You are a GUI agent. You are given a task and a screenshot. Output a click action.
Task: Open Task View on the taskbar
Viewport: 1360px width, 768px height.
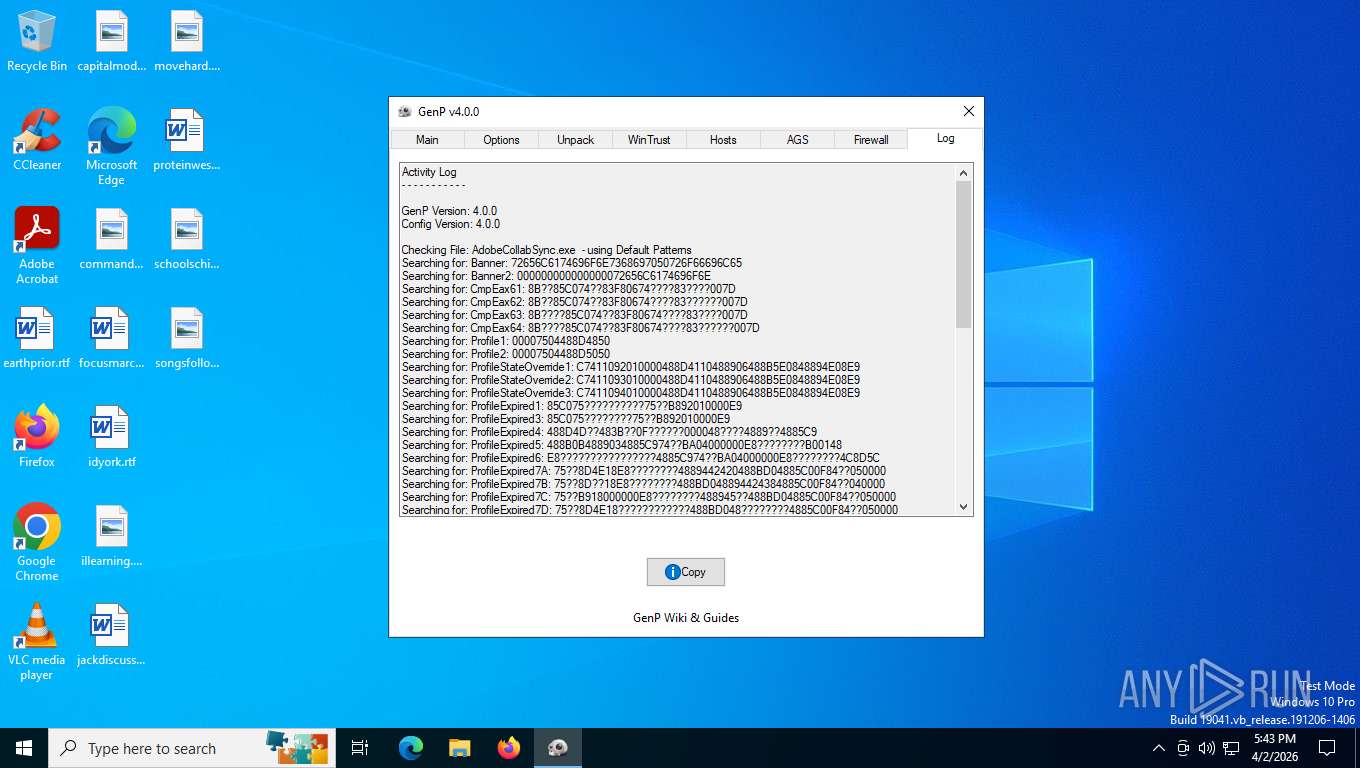tap(360, 748)
